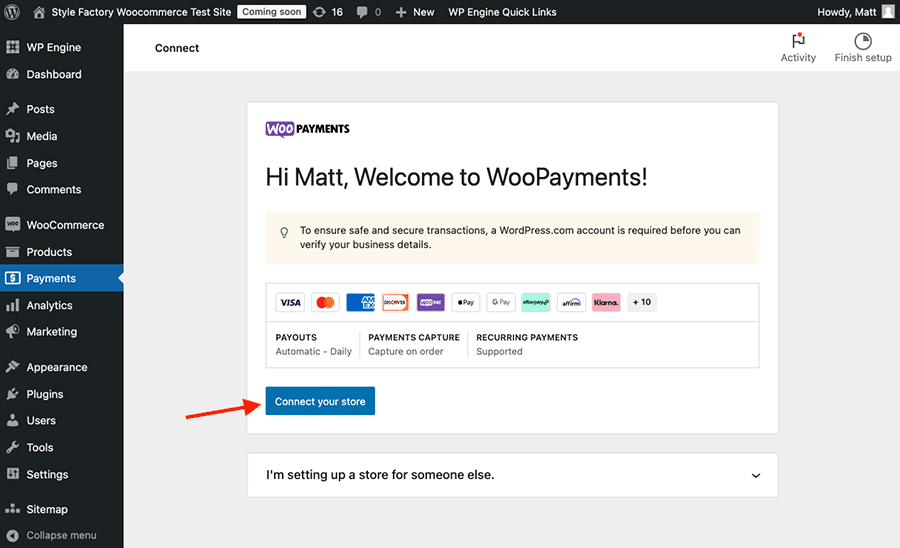Click the +10 more payment methods badge
This screenshot has height=548, width=900.
642,302
